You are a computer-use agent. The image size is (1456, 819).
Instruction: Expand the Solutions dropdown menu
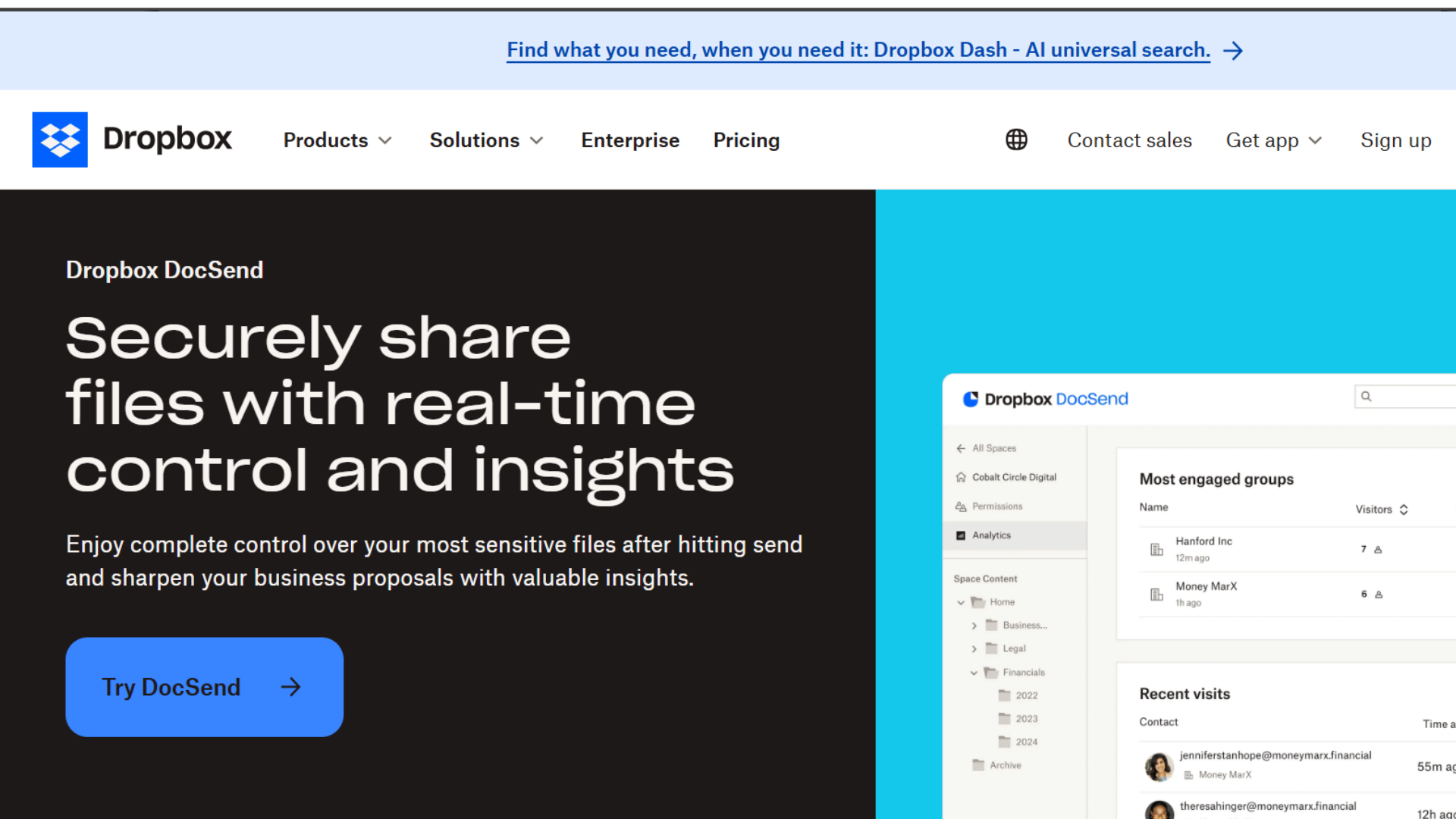(486, 140)
